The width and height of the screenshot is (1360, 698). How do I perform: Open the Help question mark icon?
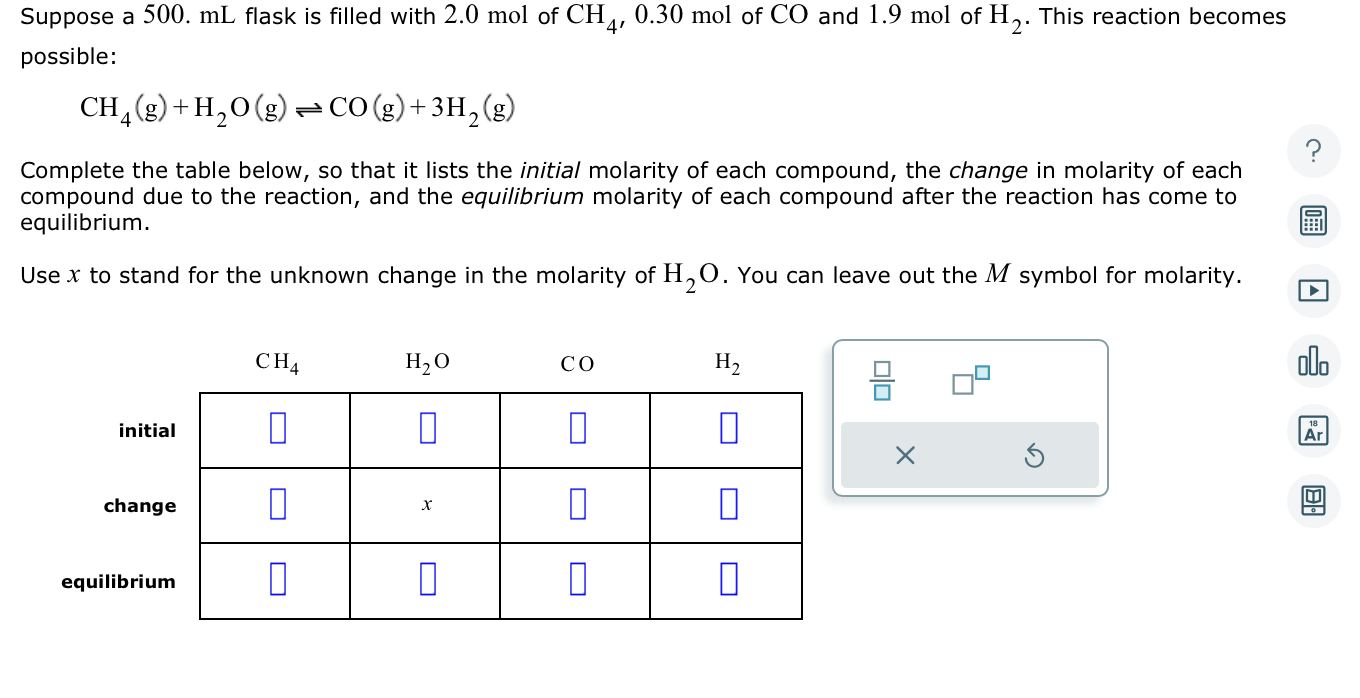click(x=1313, y=151)
